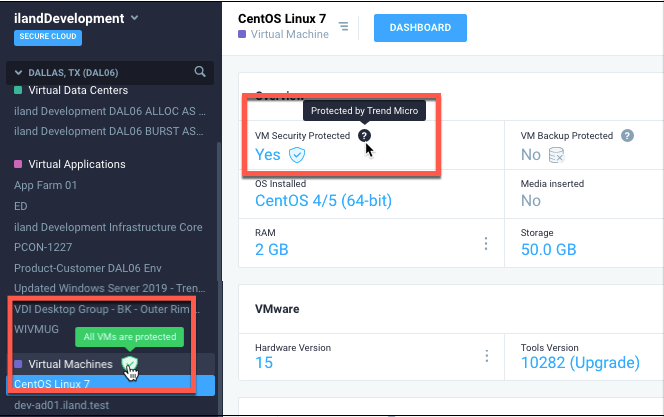The height and width of the screenshot is (417, 664).
Task: Click the VM Security Protected help icon
Action: [x=364, y=135]
